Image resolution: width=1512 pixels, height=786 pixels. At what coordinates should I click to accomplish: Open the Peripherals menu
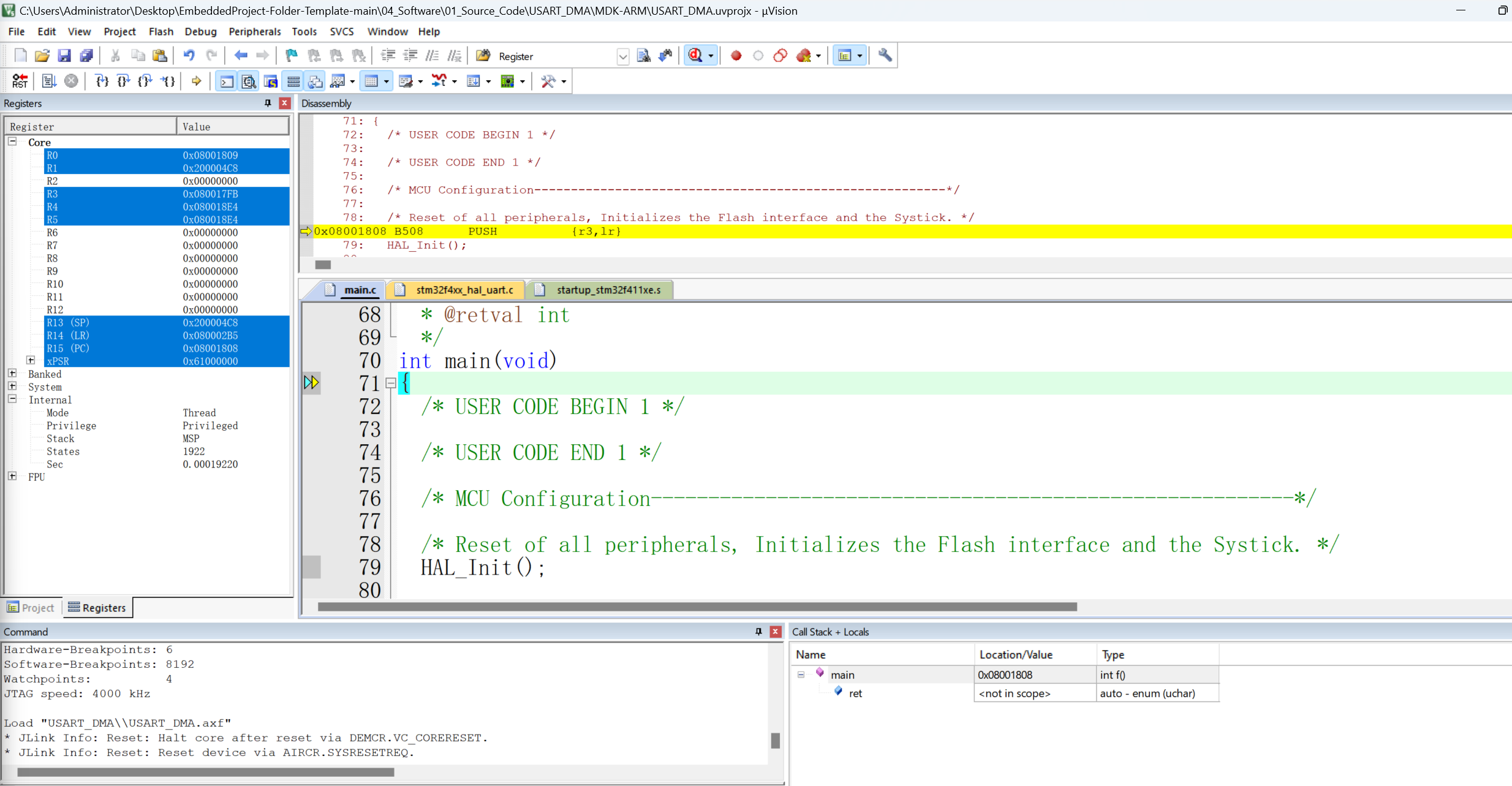254,32
